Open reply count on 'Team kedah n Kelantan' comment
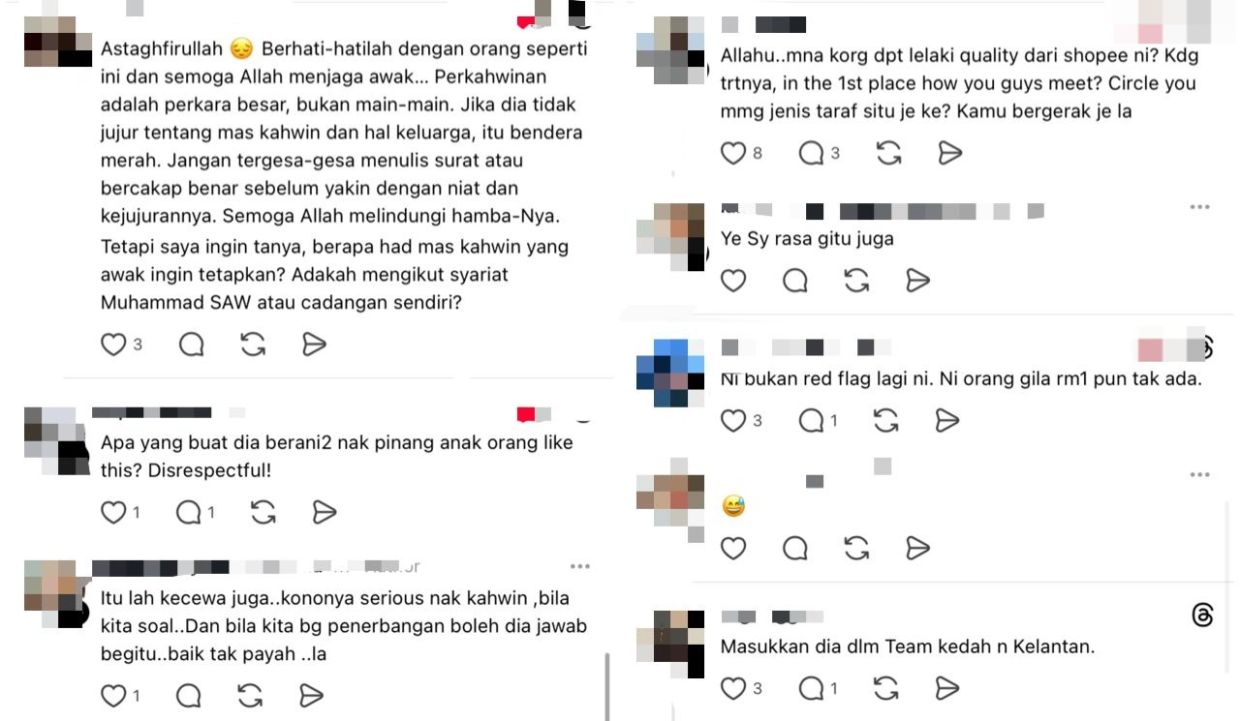This screenshot has height=721, width=1240. (819, 689)
